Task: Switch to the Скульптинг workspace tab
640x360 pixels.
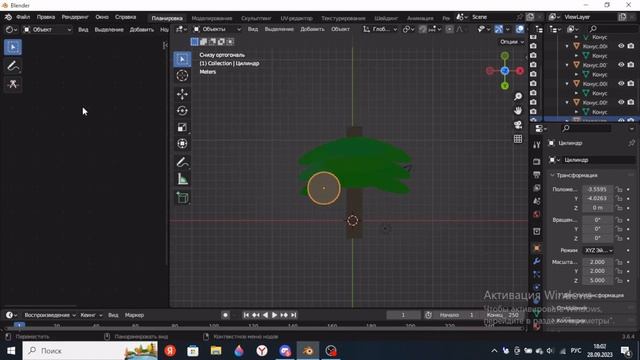Action: [x=256, y=18]
